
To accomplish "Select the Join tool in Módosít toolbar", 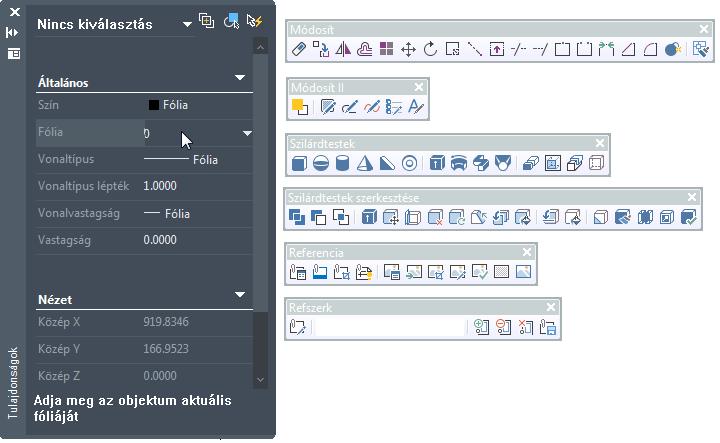I will tap(606, 49).
